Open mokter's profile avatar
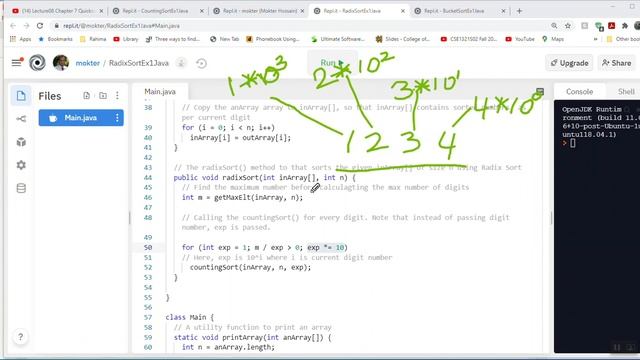640x360 pixels. (x=61, y=63)
